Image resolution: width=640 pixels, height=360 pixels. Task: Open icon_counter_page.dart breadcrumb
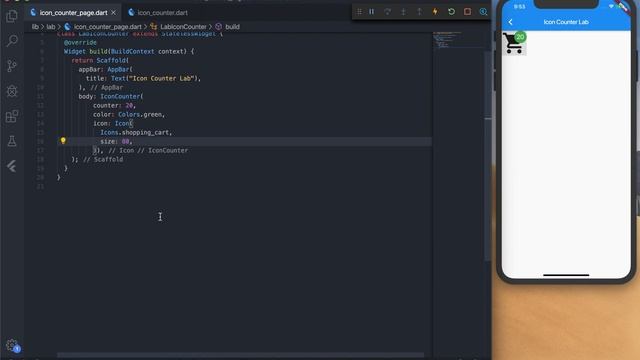click(x=107, y=27)
